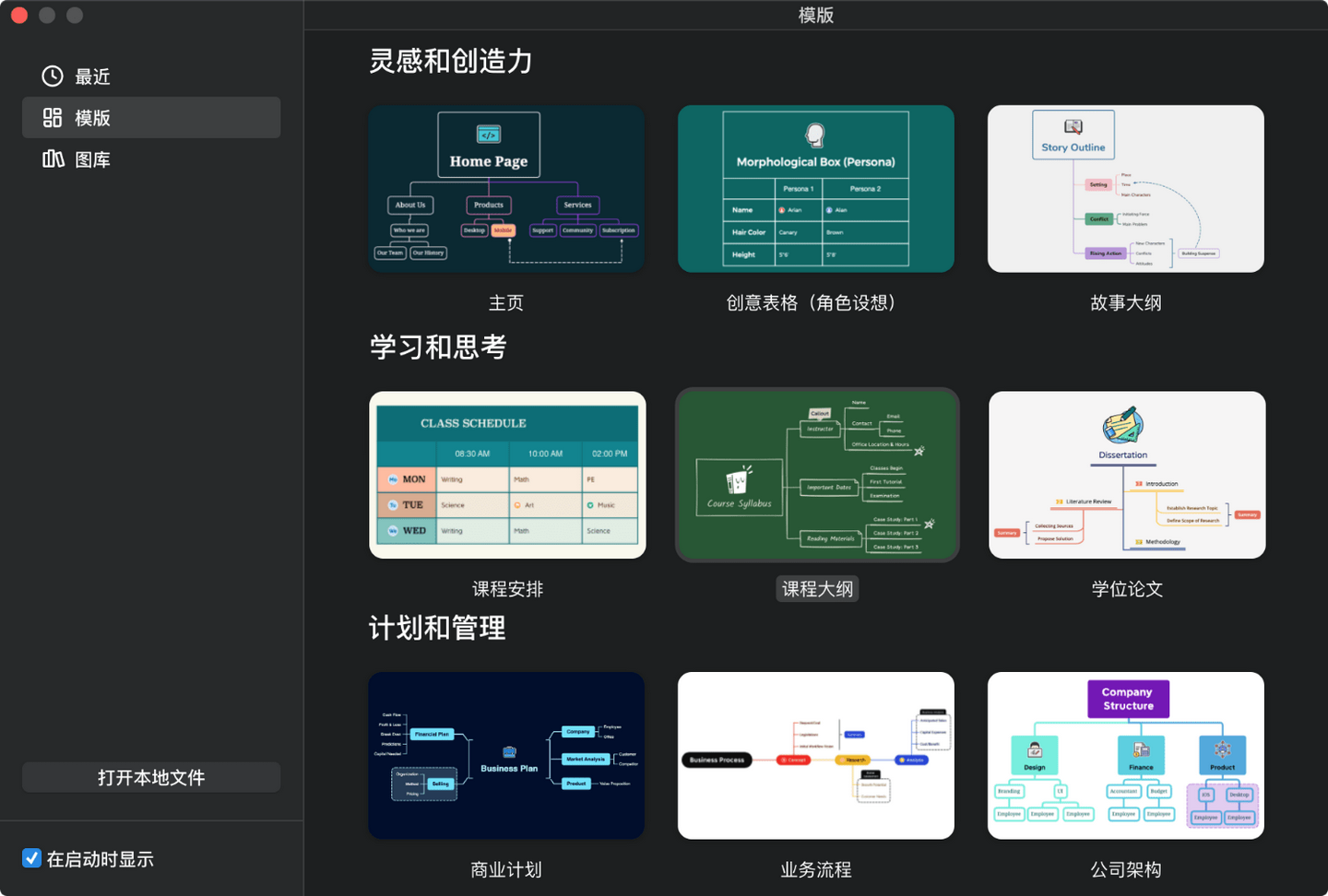Uncheck the 在启动时显示 option
This screenshot has width=1328, height=896.
point(32,857)
